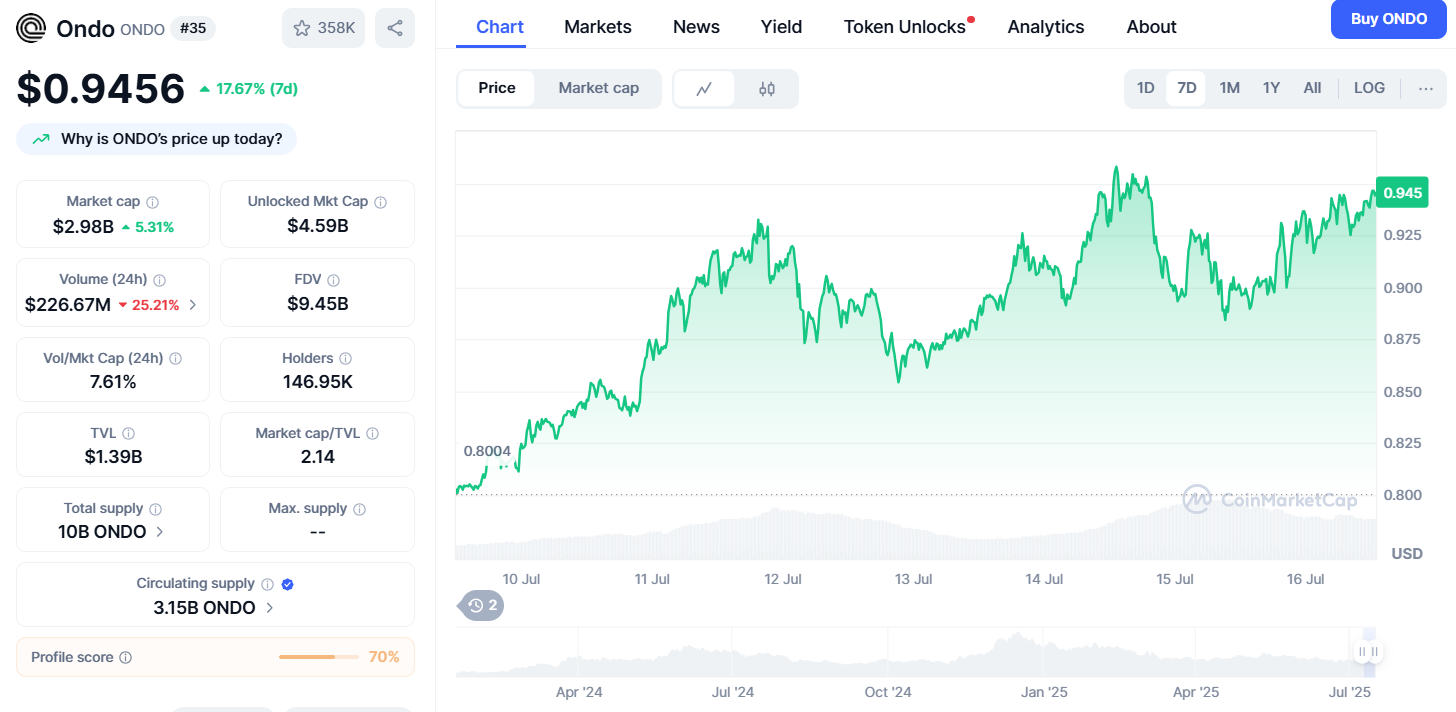
Task: Click info icon next to TVL
Action: tap(129, 433)
